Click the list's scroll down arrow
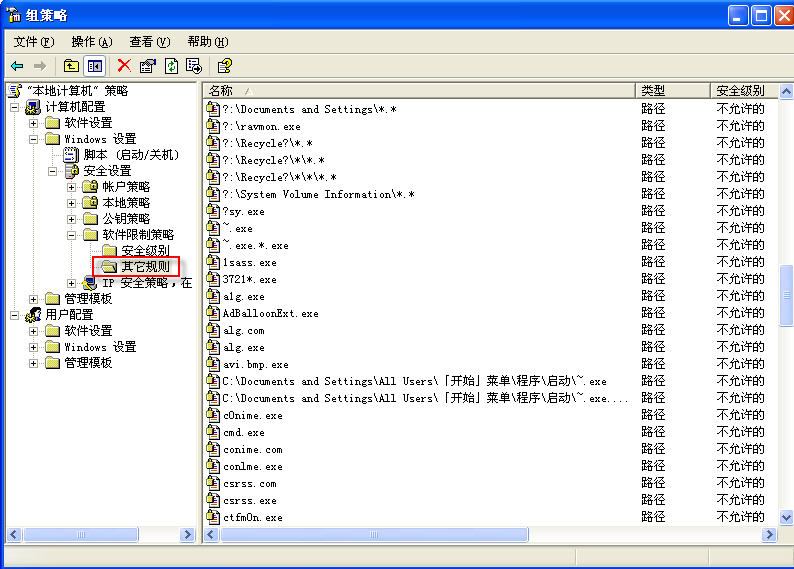 click(x=786, y=518)
